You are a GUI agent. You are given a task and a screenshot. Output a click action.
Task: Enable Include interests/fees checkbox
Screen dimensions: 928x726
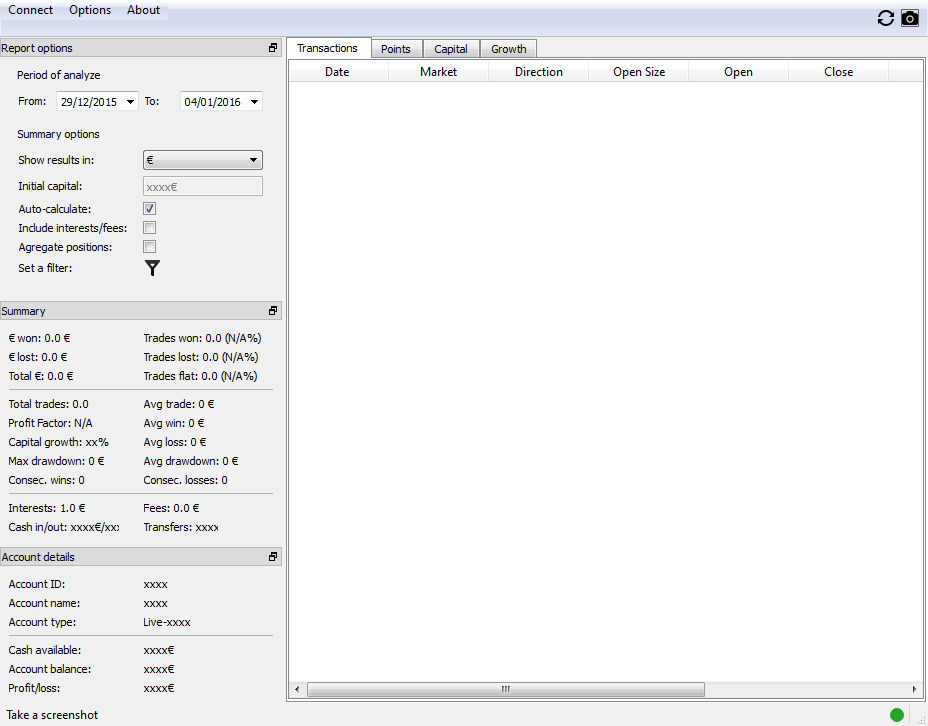coord(150,228)
